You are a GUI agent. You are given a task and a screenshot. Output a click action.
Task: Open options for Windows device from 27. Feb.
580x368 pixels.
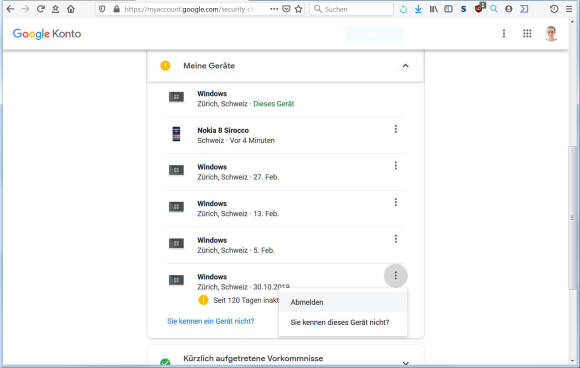click(396, 165)
